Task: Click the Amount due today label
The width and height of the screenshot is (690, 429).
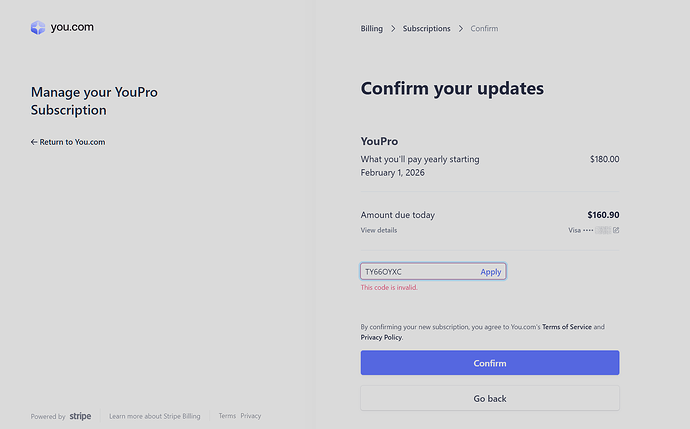Action: click(397, 215)
